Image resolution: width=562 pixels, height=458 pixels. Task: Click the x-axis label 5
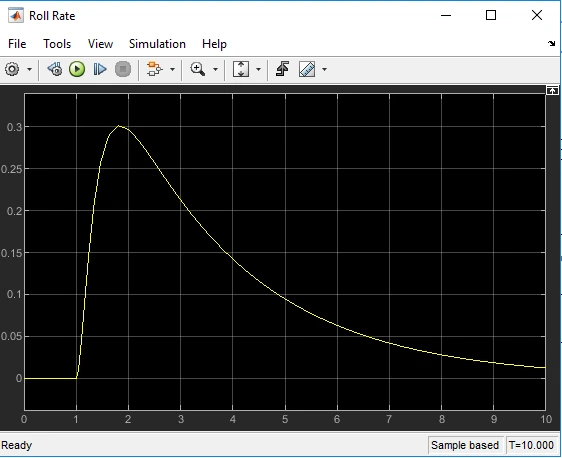tap(285, 419)
